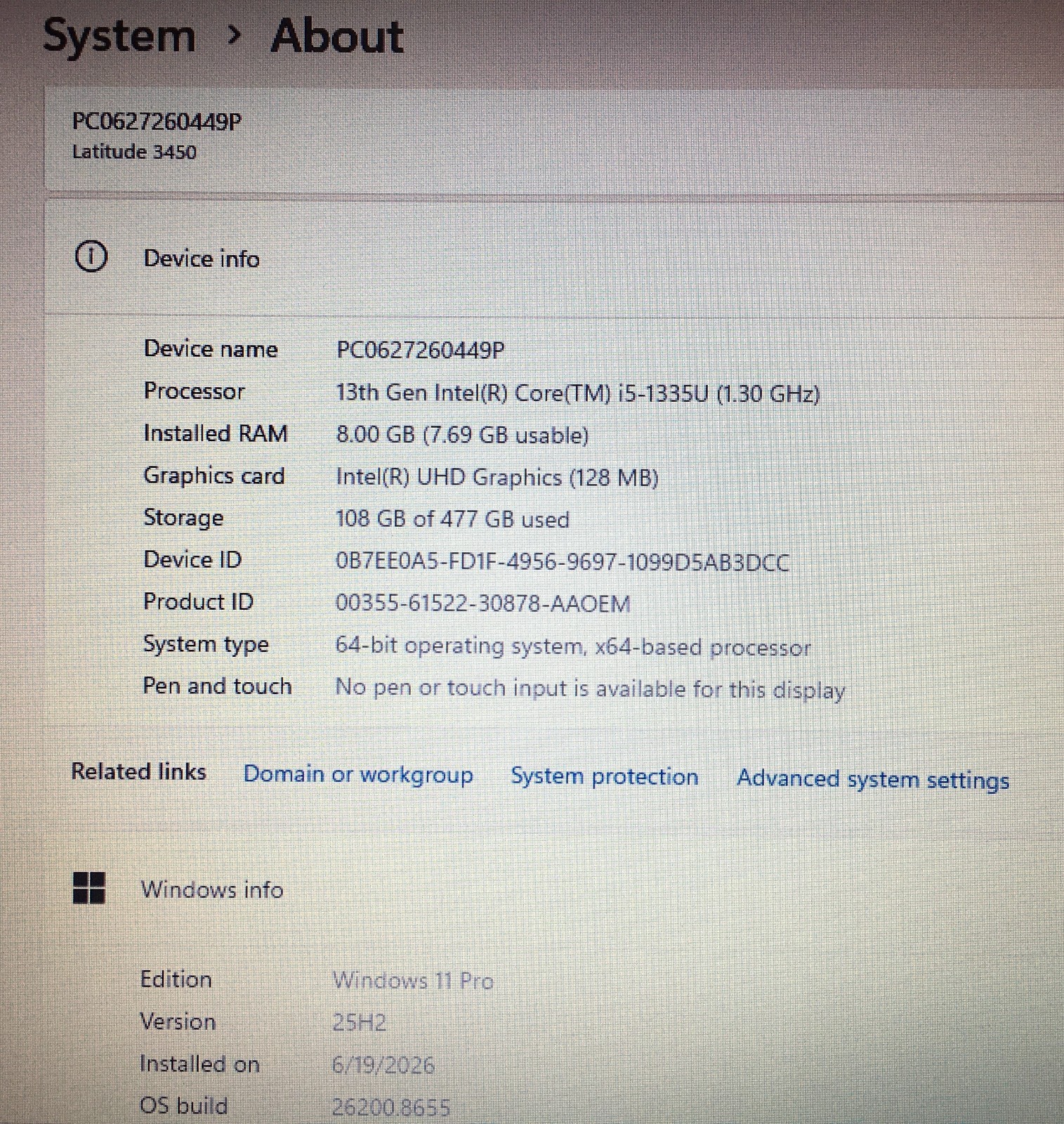Select the 6/19/2026 installed on date
Viewport: 1064px width, 1124px height.
pos(383,1065)
